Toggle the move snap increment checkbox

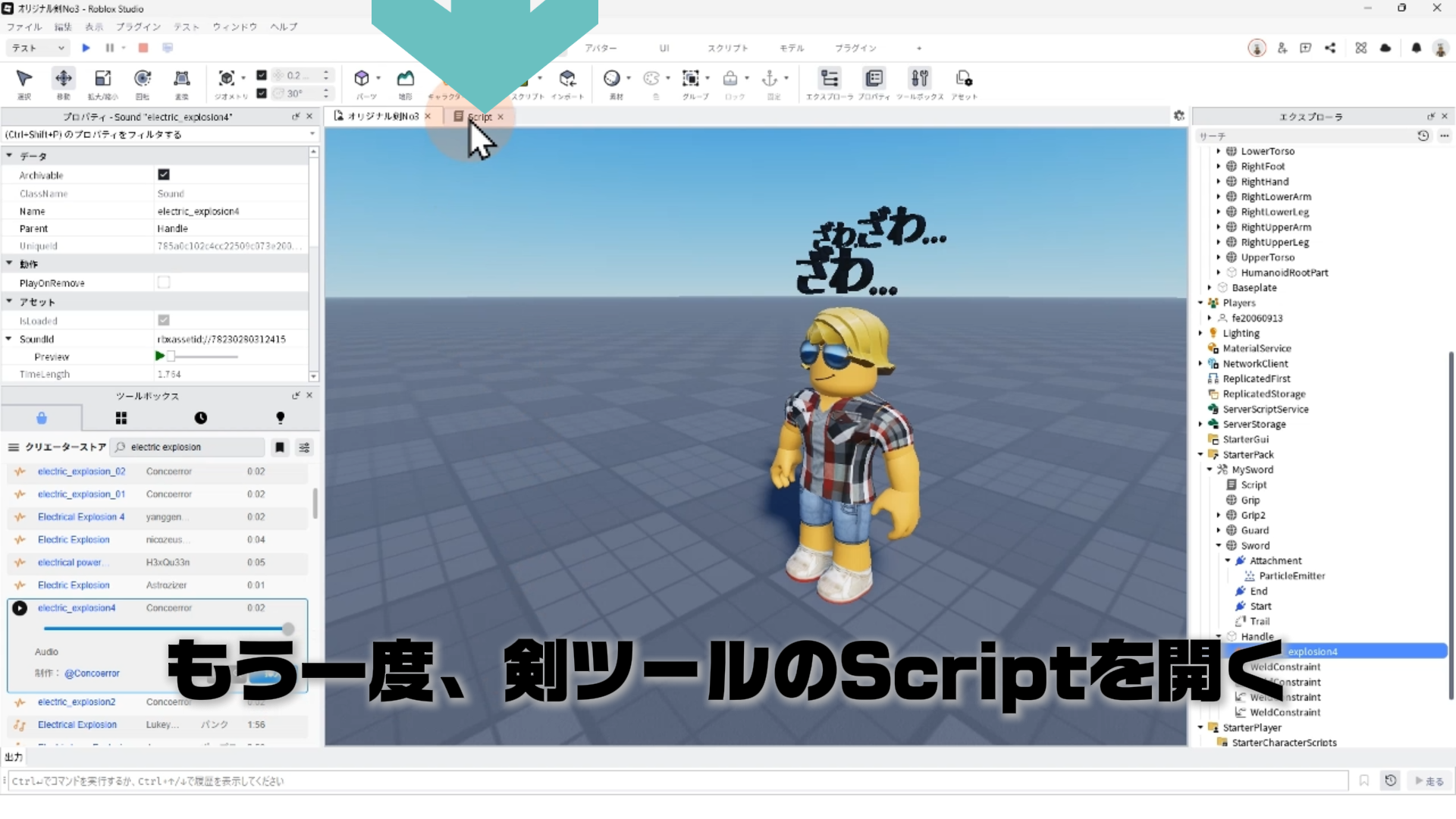pyautogui.click(x=262, y=75)
